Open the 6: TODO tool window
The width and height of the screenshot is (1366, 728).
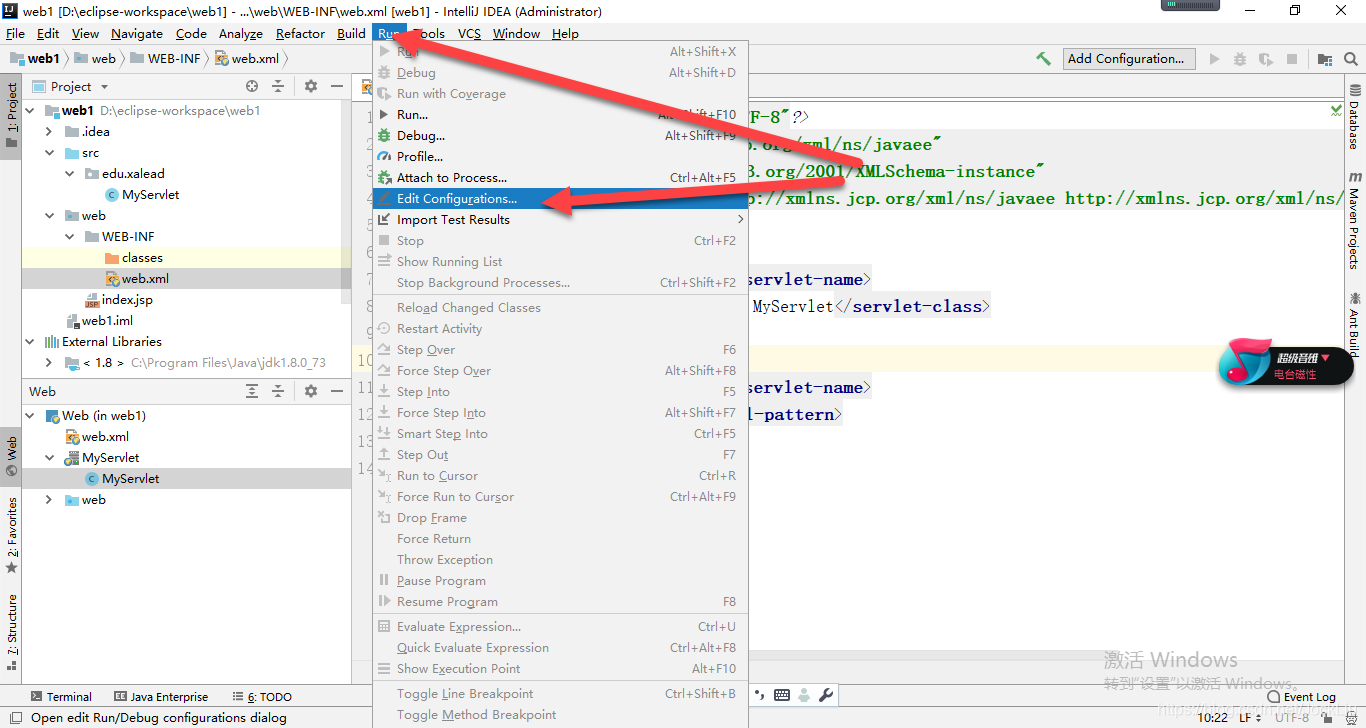pyautogui.click(x=262, y=696)
